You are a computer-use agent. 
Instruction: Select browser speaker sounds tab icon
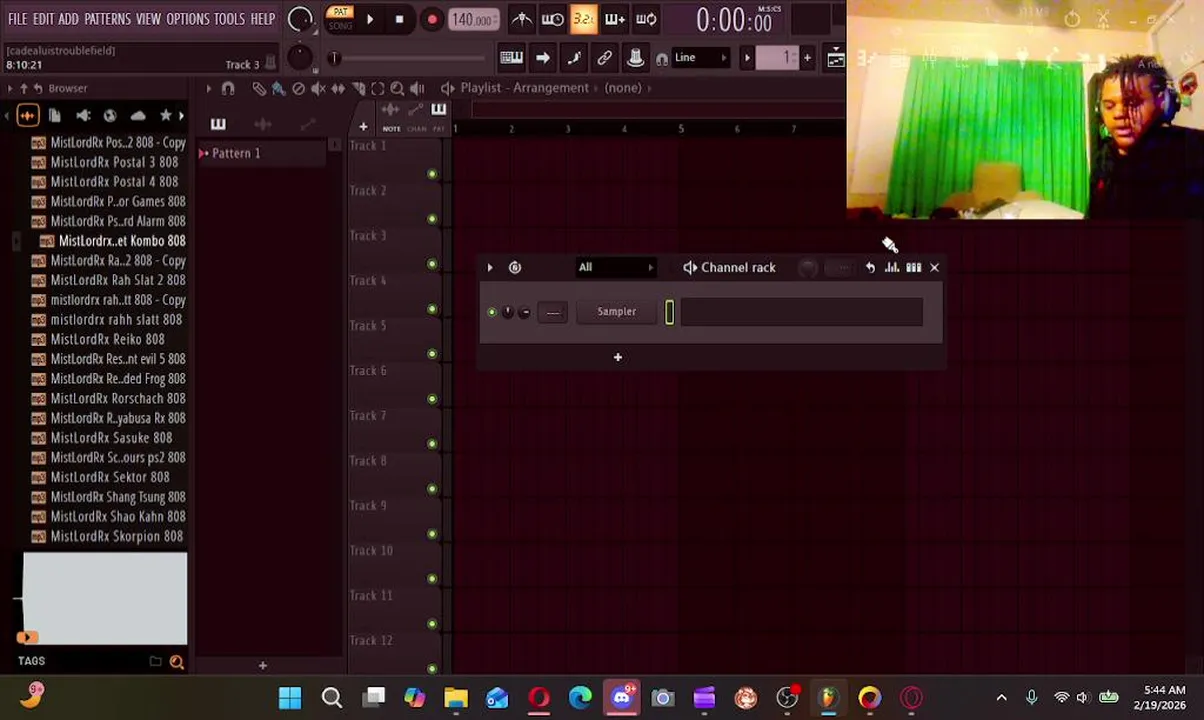[83, 116]
